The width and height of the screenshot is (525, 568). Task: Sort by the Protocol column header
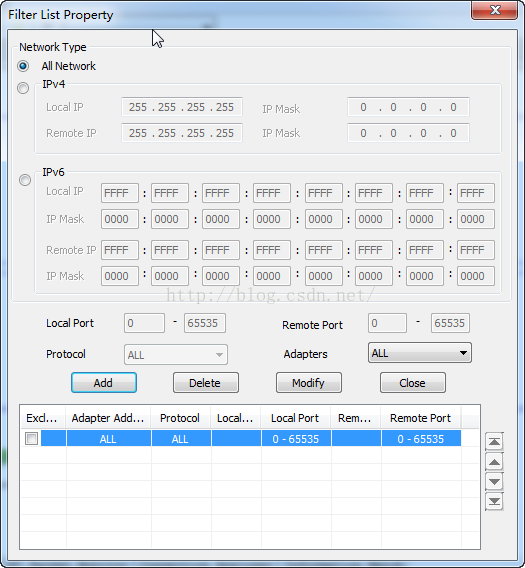click(180, 418)
